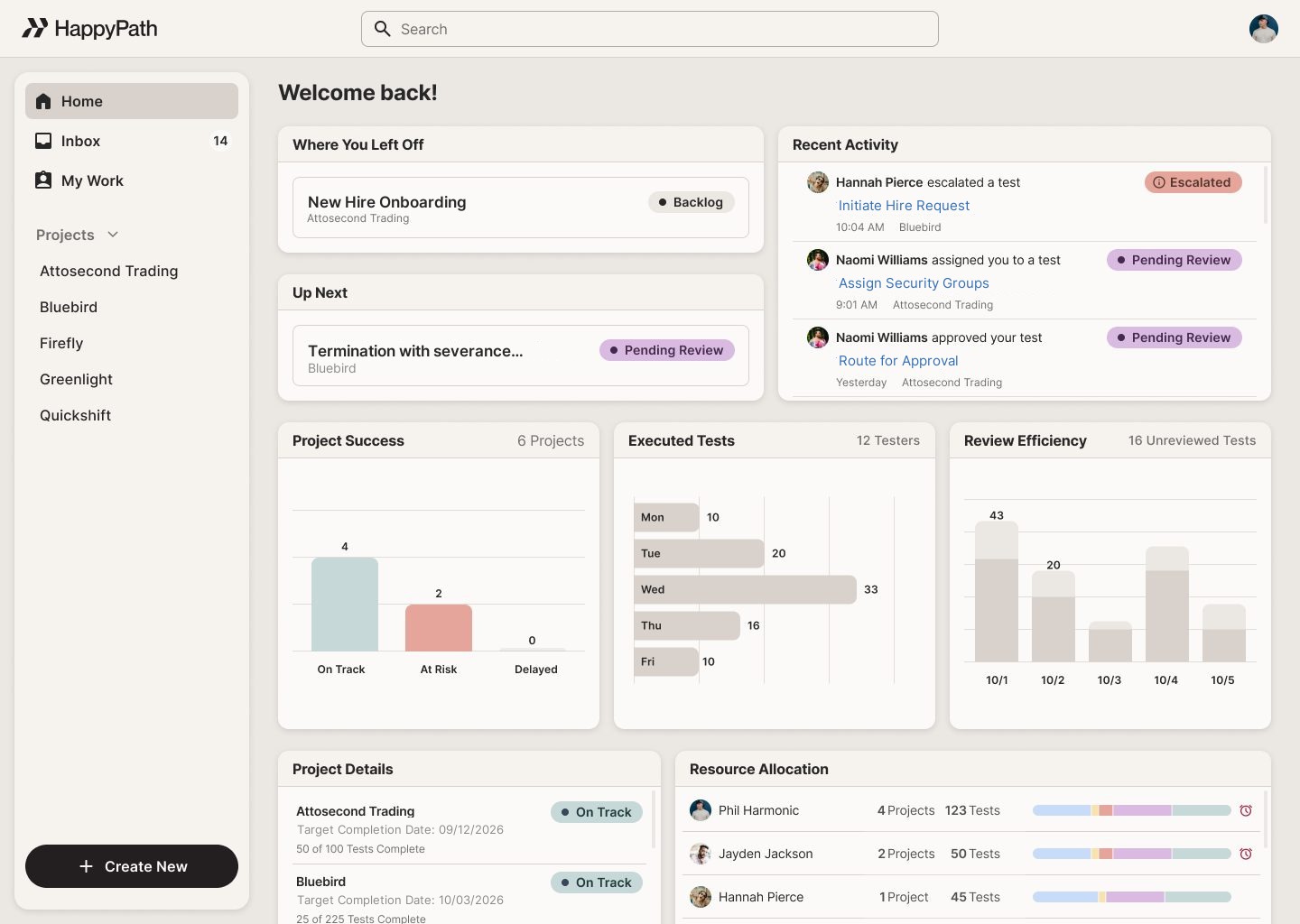The image size is (1300, 924).
Task: Click the Recent Activity scrollbar
Action: [x=1266, y=195]
